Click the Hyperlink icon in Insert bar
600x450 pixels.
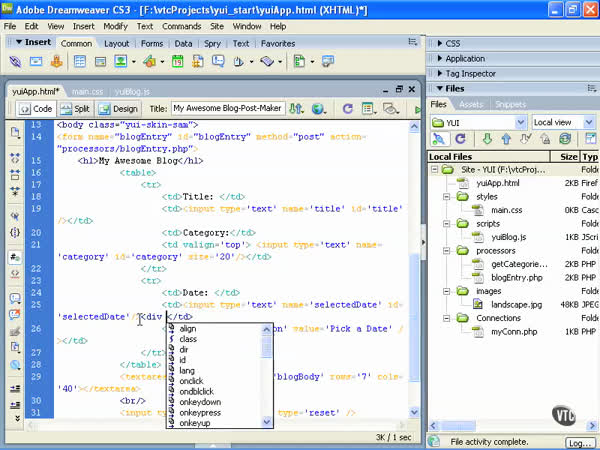pyautogui.click(x=14, y=61)
